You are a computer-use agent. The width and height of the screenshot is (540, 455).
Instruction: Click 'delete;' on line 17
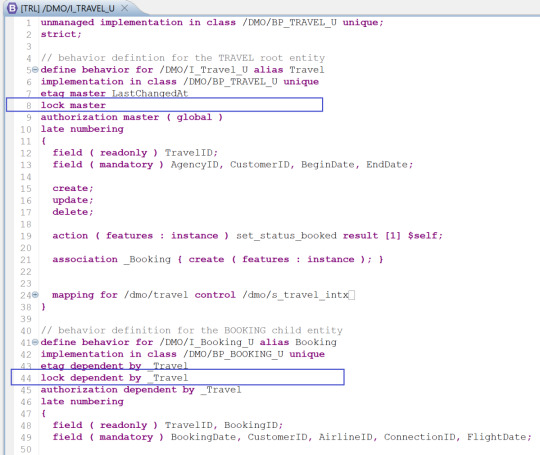[73, 212]
